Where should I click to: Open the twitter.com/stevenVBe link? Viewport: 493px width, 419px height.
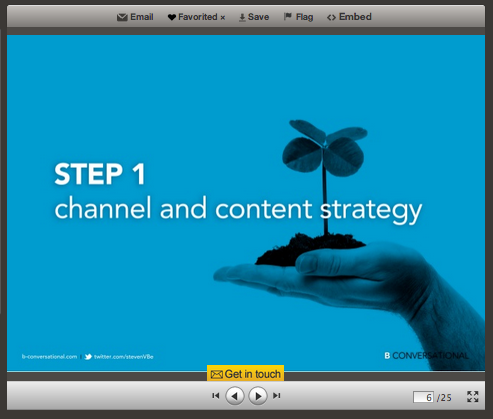[x=123, y=357]
